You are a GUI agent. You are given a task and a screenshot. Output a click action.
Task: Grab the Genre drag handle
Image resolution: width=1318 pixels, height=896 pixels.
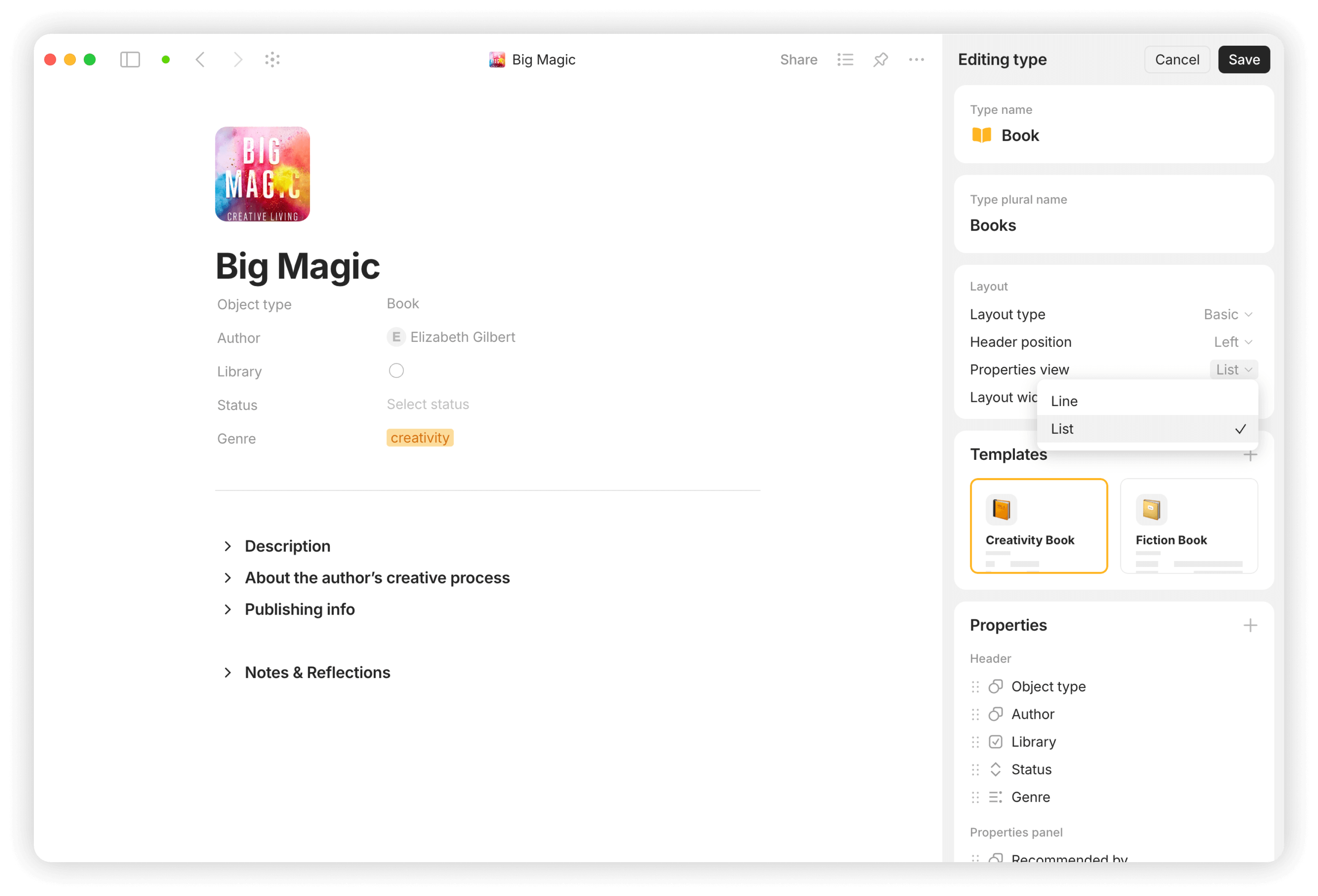coord(975,797)
